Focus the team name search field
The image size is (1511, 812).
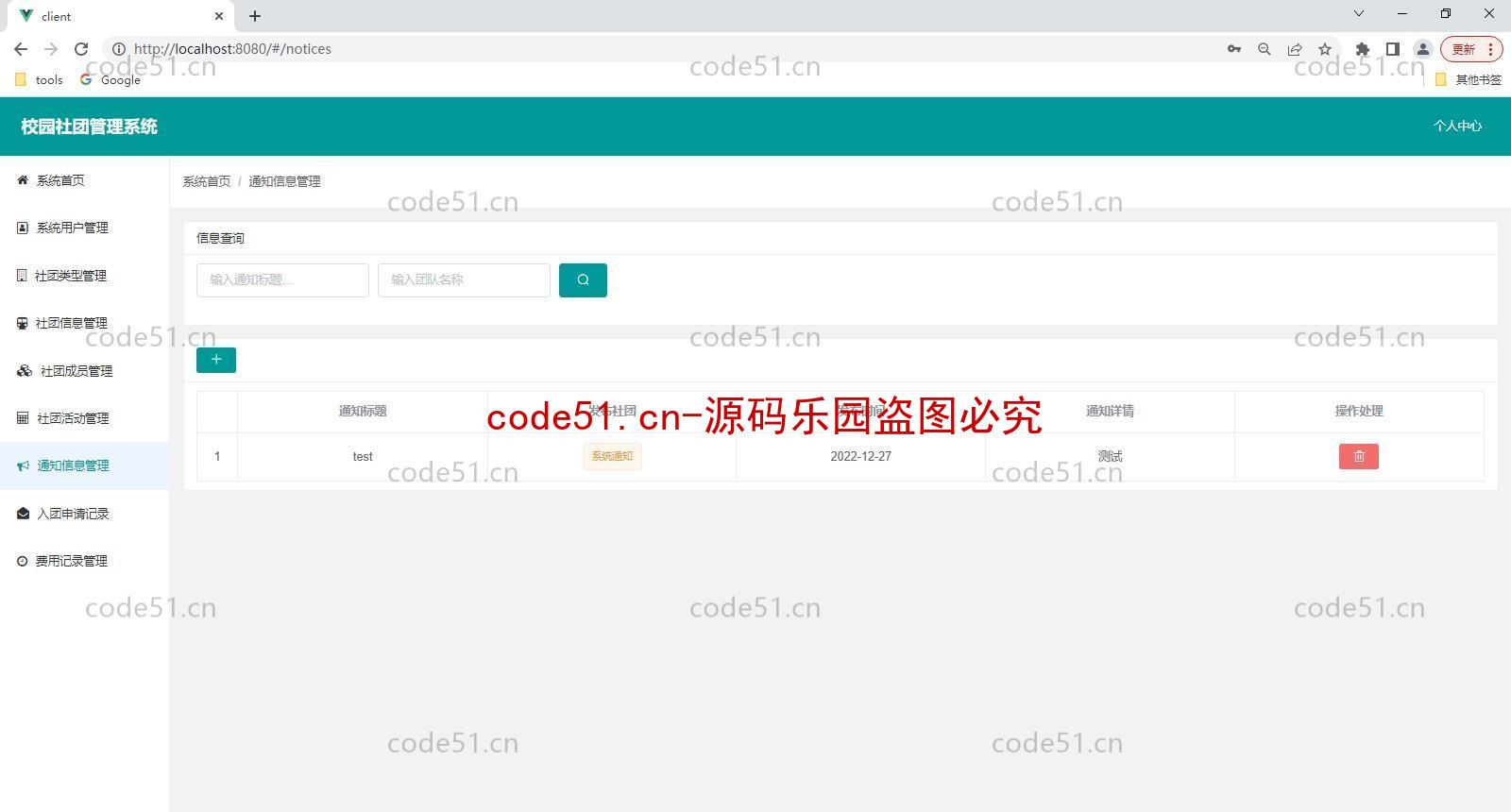pos(464,280)
